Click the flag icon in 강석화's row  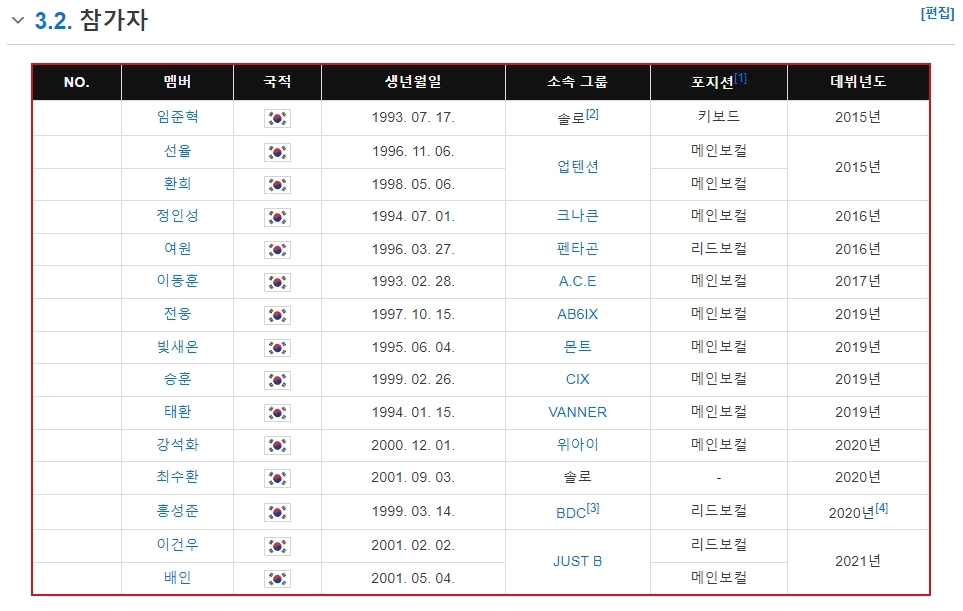(277, 446)
